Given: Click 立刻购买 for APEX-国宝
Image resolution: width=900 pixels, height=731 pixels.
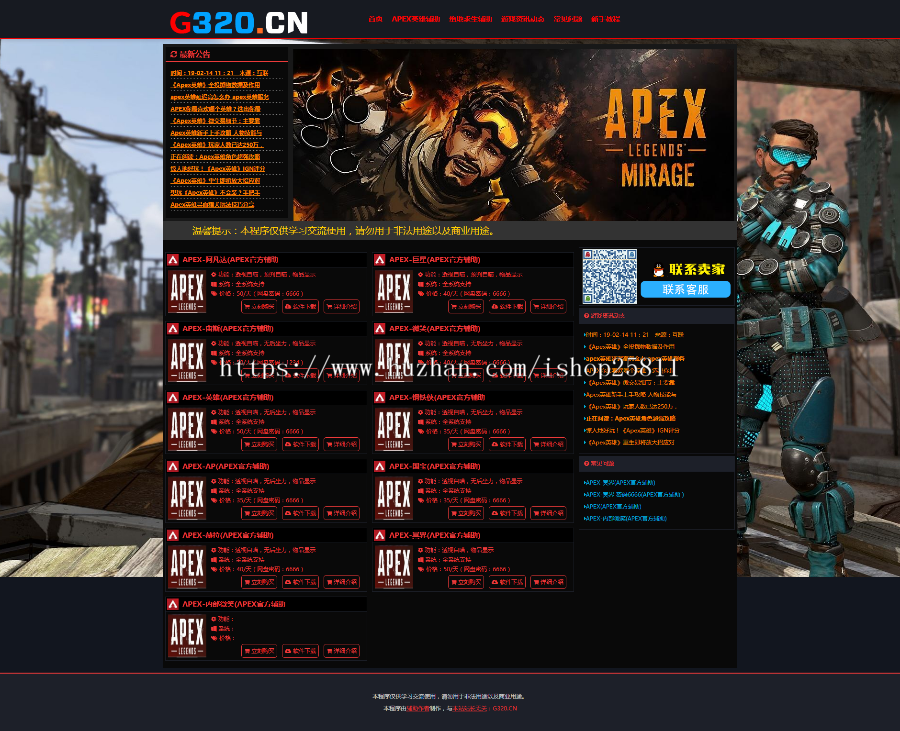Looking at the screenshot, I should [465, 513].
